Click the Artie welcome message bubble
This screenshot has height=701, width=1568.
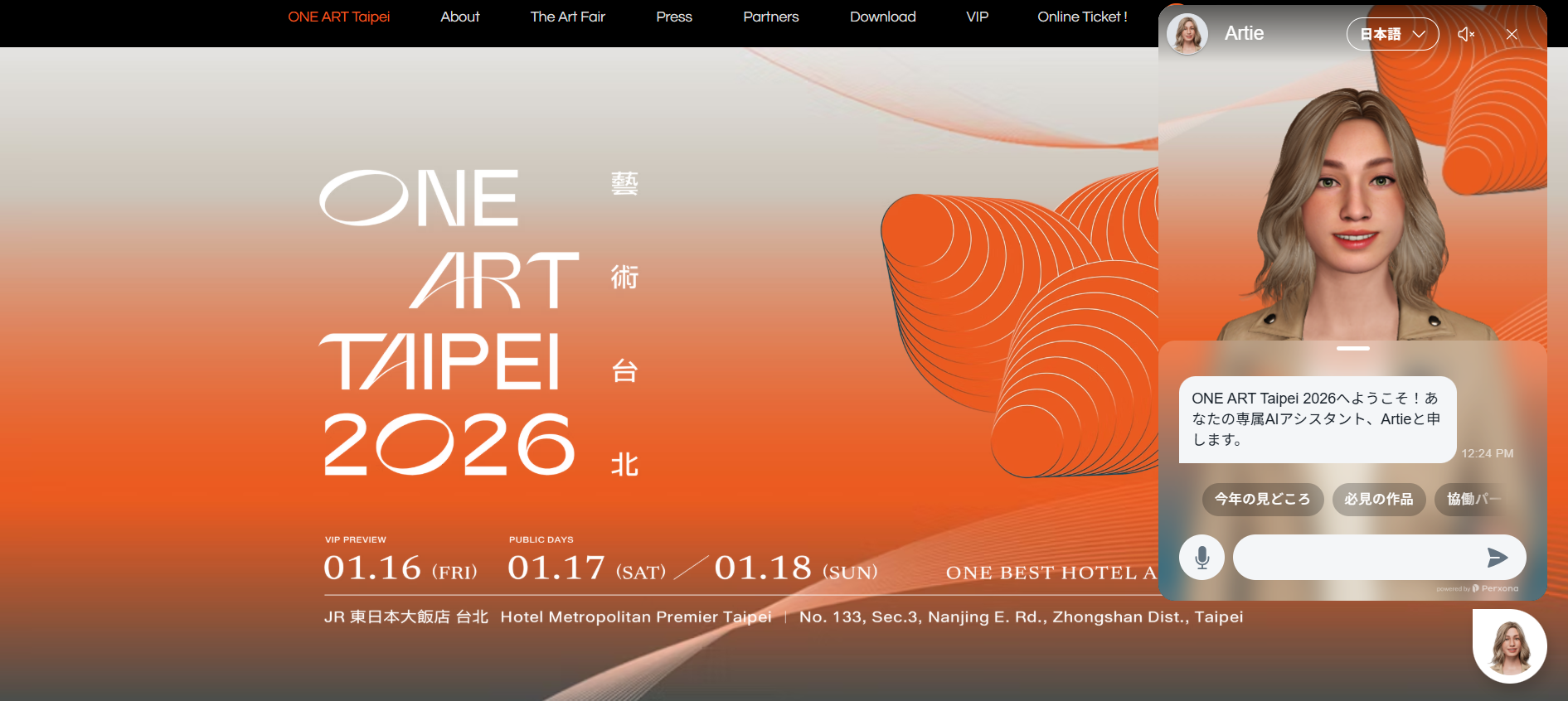[1318, 419]
